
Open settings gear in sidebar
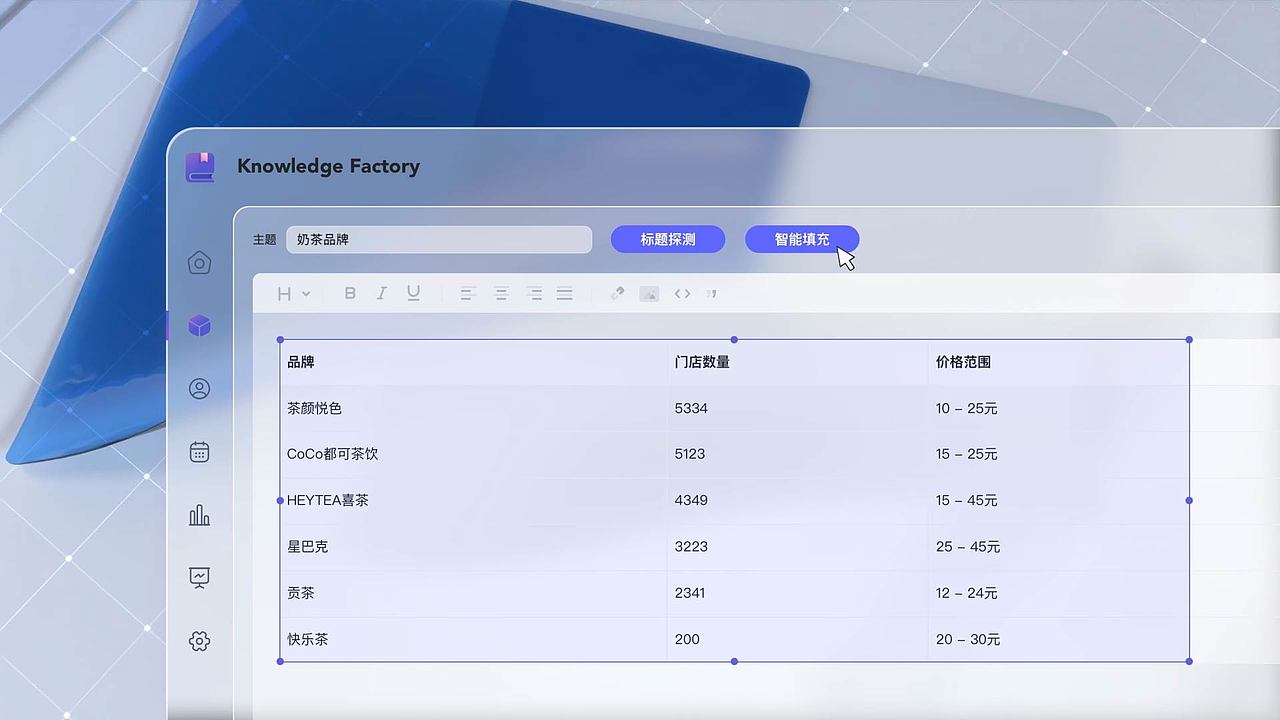click(x=200, y=641)
